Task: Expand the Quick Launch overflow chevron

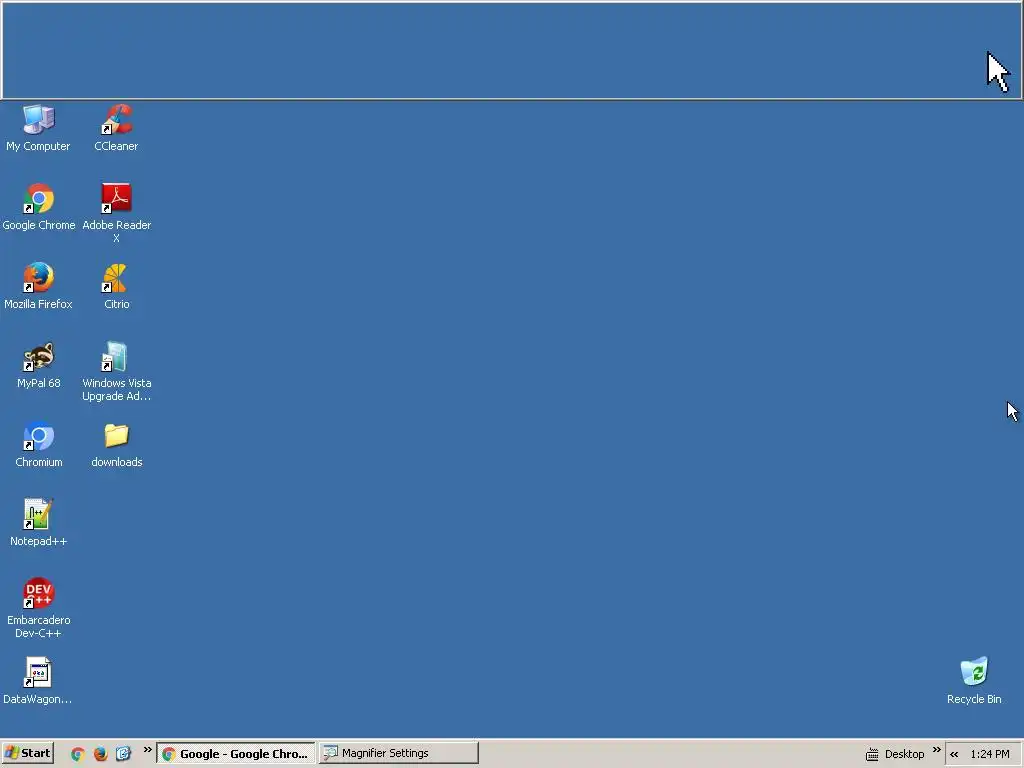Action: (x=148, y=749)
